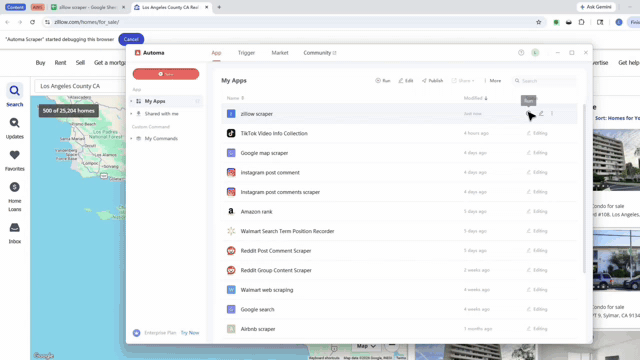The width and height of the screenshot is (640, 360).
Task: Open Zillow Updates sidebar icon
Action: click(x=14, y=123)
